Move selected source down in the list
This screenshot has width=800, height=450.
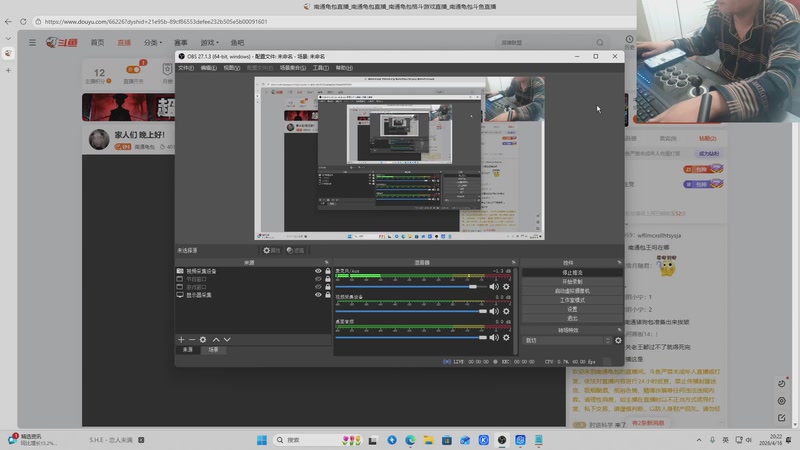coord(227,339)
